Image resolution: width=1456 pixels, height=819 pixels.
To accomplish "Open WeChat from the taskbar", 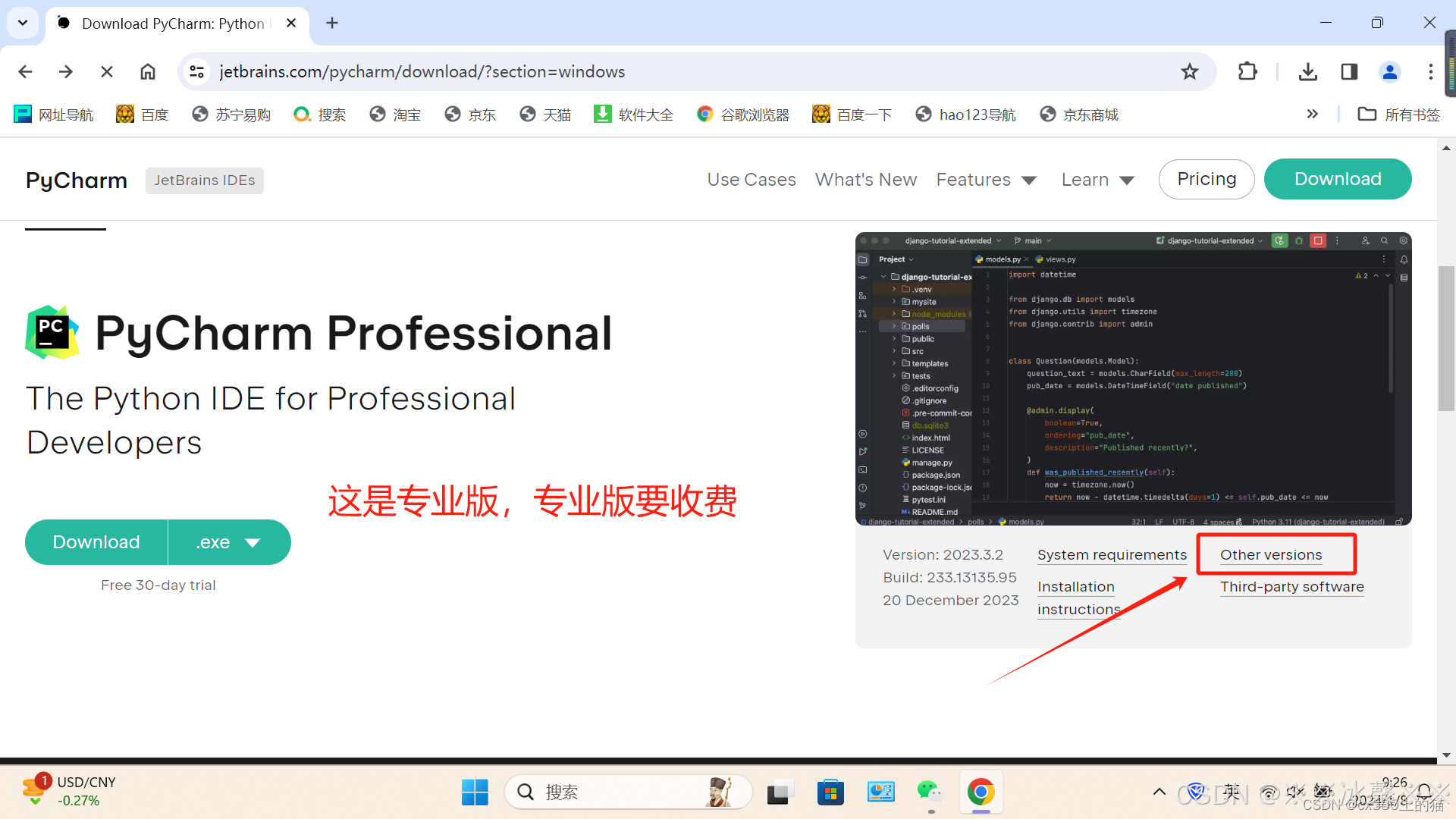I will (x=930, y=792).
